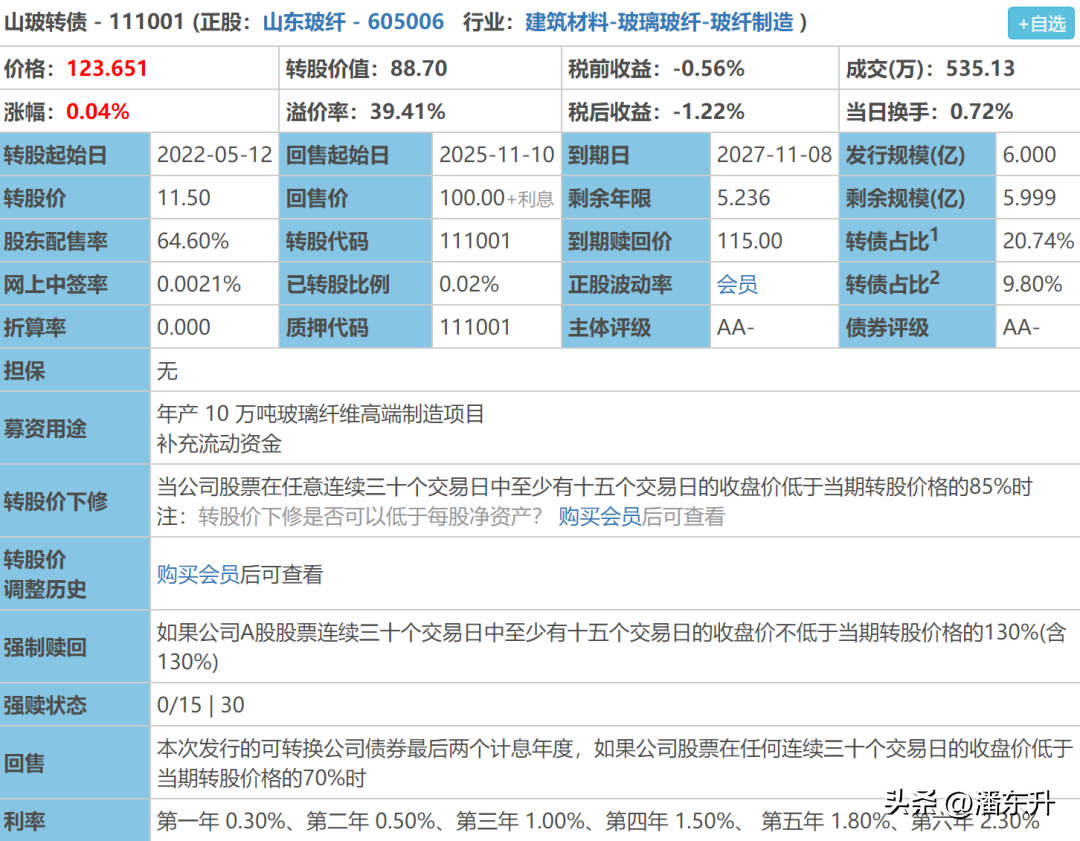Click the 强赎状态 value 0/15 | 30

pyautogui.click(x=200, y=705)
